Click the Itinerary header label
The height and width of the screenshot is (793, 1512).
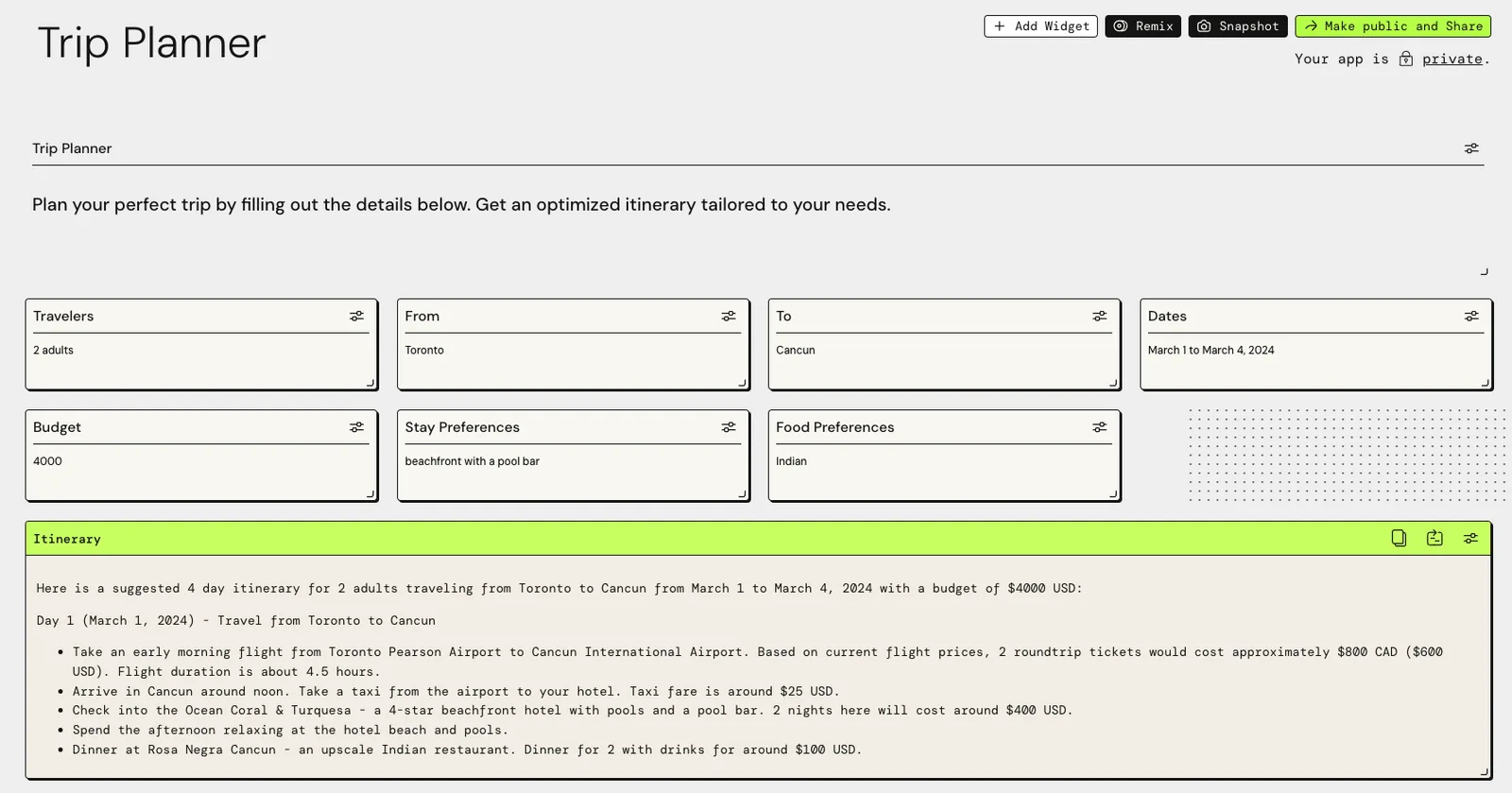pos(67,539)
